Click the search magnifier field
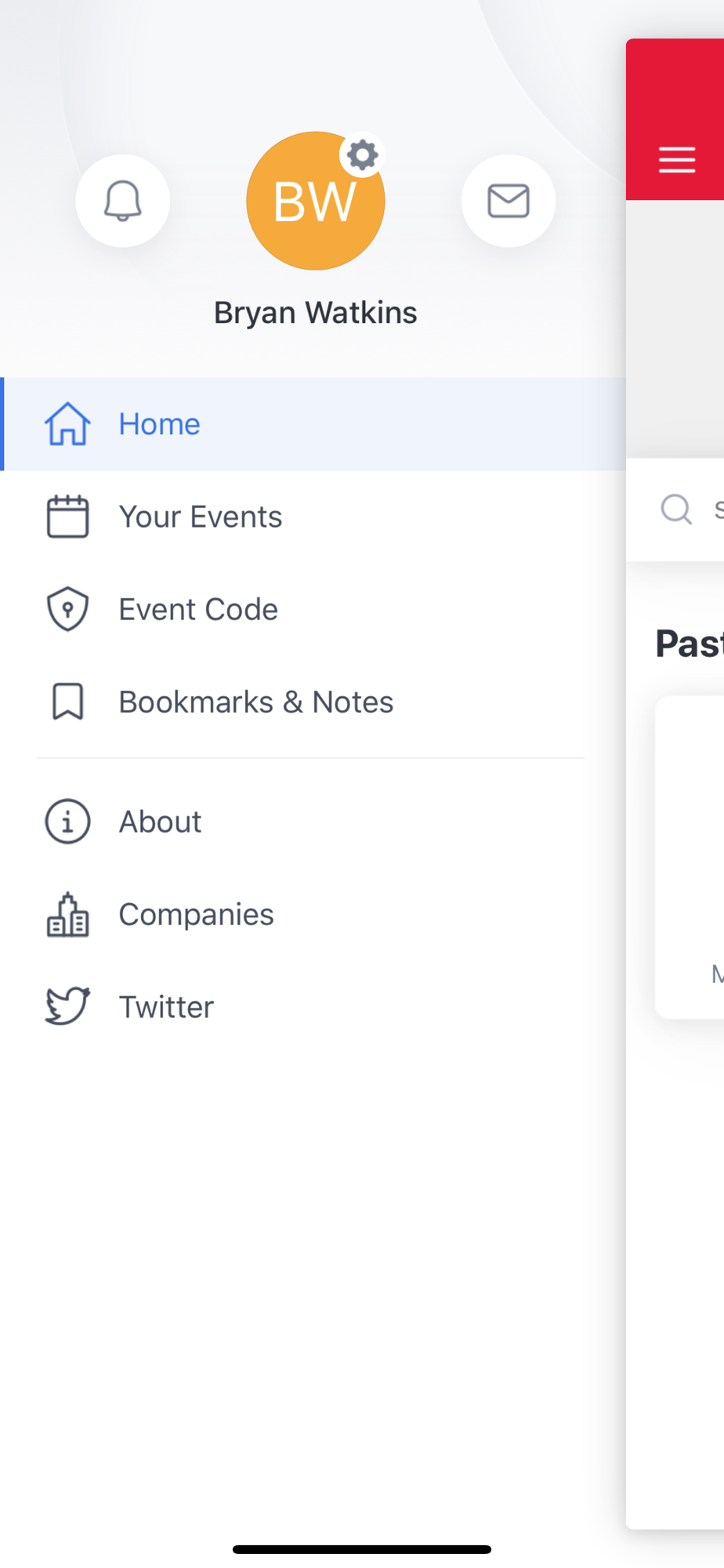The width and height of the screenshot is (724, 1568). pyautogui.click(x=675, y=510)
